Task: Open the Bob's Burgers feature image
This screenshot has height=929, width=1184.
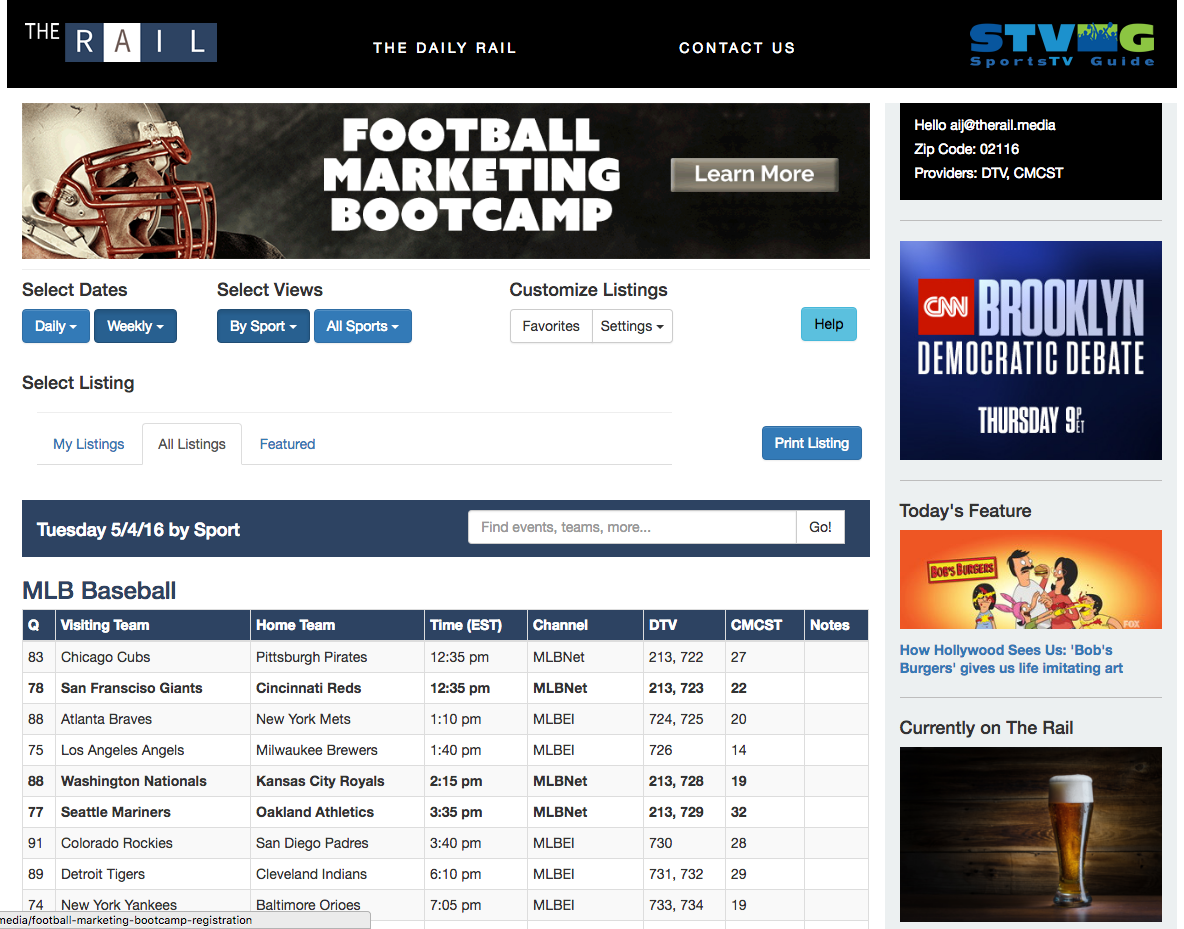Action: (x=1031, y=579)
